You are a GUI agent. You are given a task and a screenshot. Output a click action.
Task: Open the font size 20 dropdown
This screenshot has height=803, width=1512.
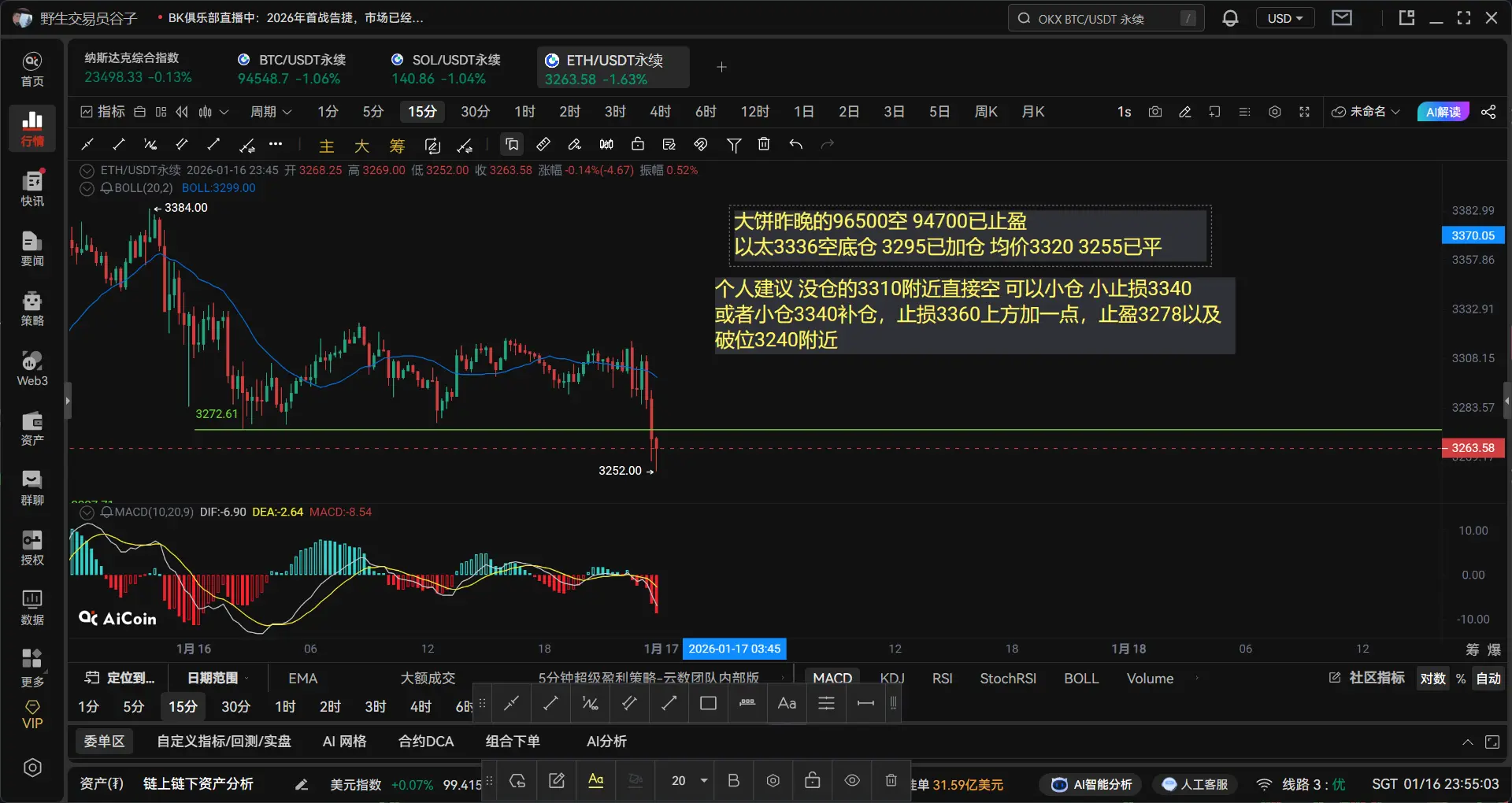pos(688,780)
